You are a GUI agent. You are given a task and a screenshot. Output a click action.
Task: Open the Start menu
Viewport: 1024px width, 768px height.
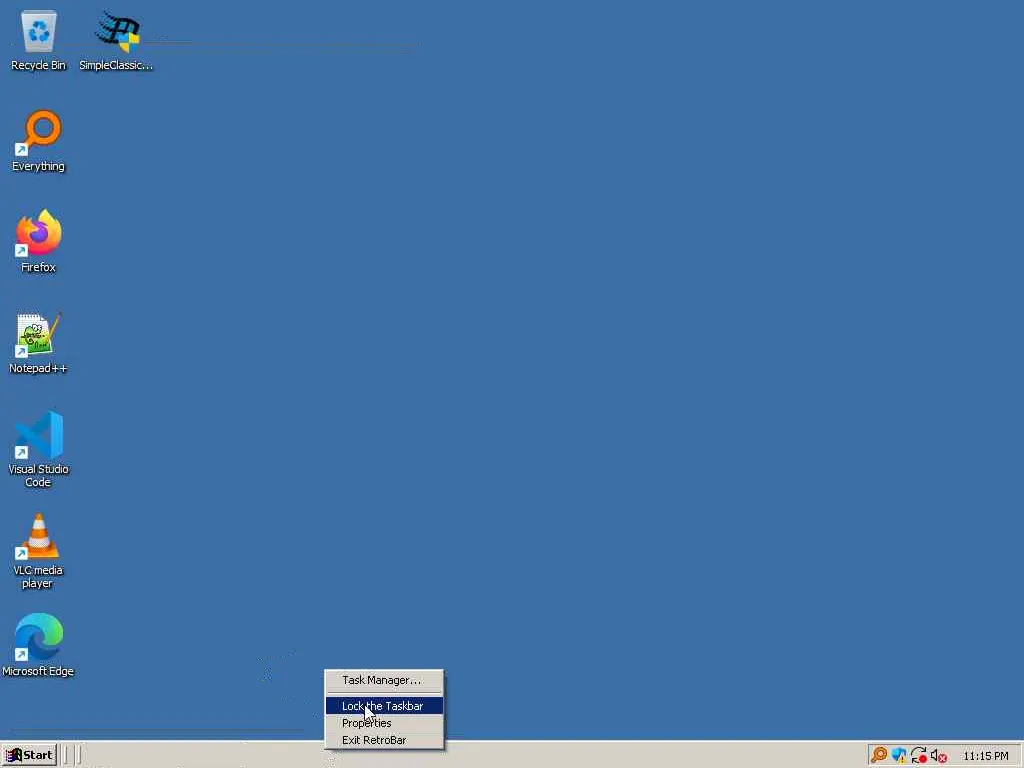(29, 756)
